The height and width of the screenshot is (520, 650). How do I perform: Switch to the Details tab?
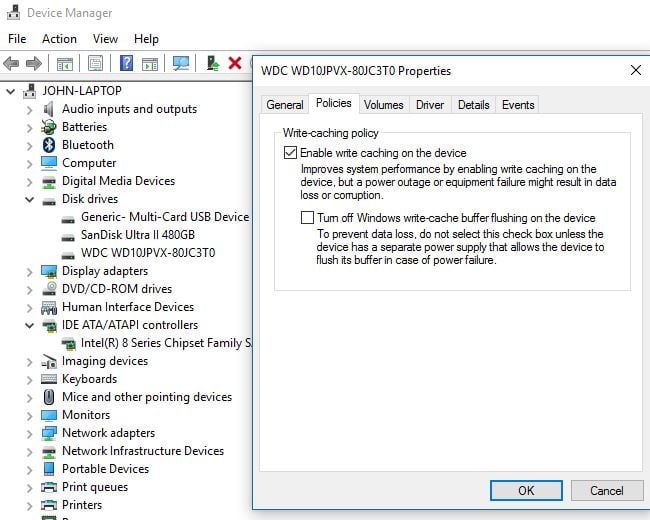point(473,104)
